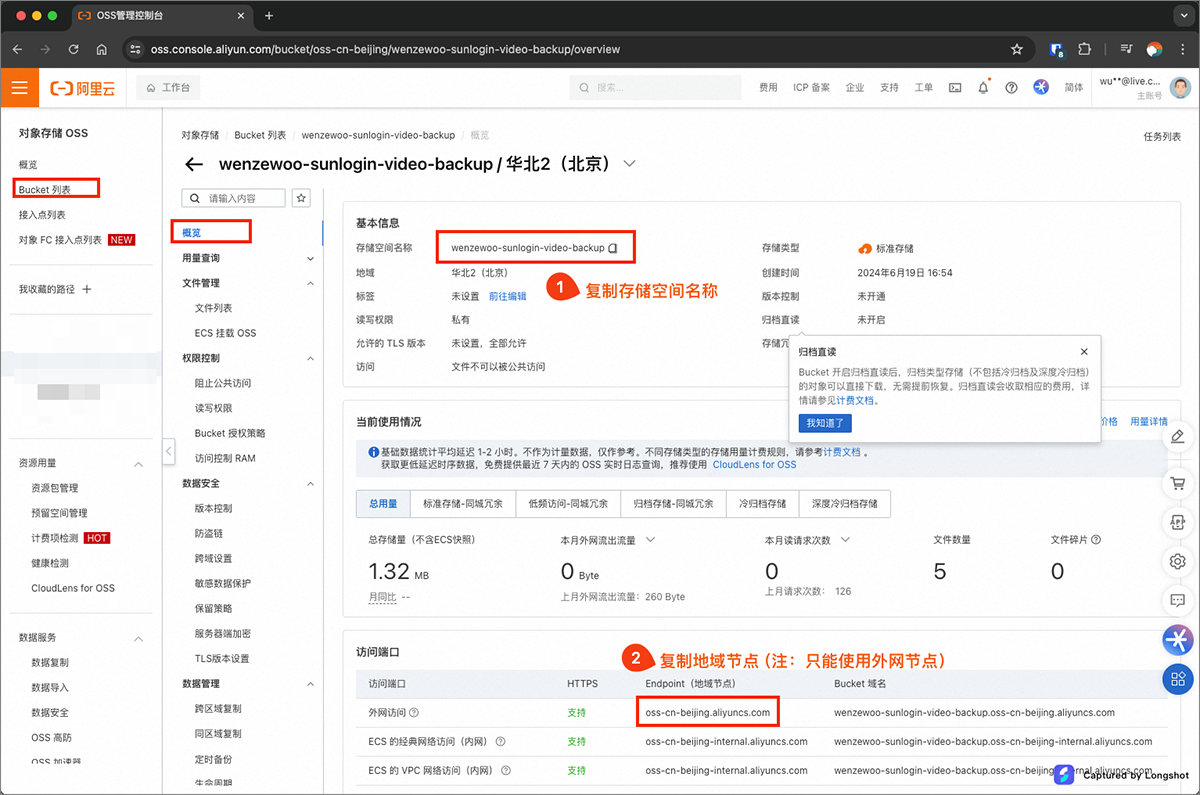Select the 冷归档存储 tab
The width and height of the screenshot is (1200, 795).
(x=762, y=504)
